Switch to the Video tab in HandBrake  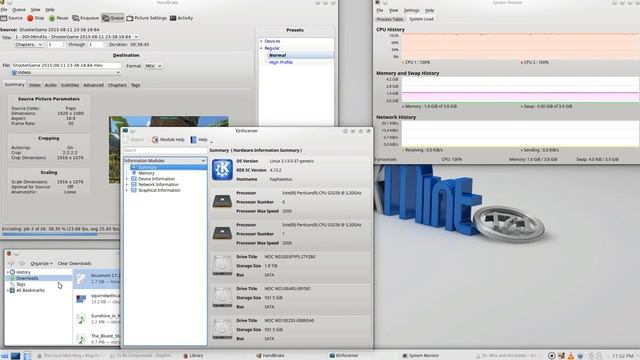coord(35,85)
